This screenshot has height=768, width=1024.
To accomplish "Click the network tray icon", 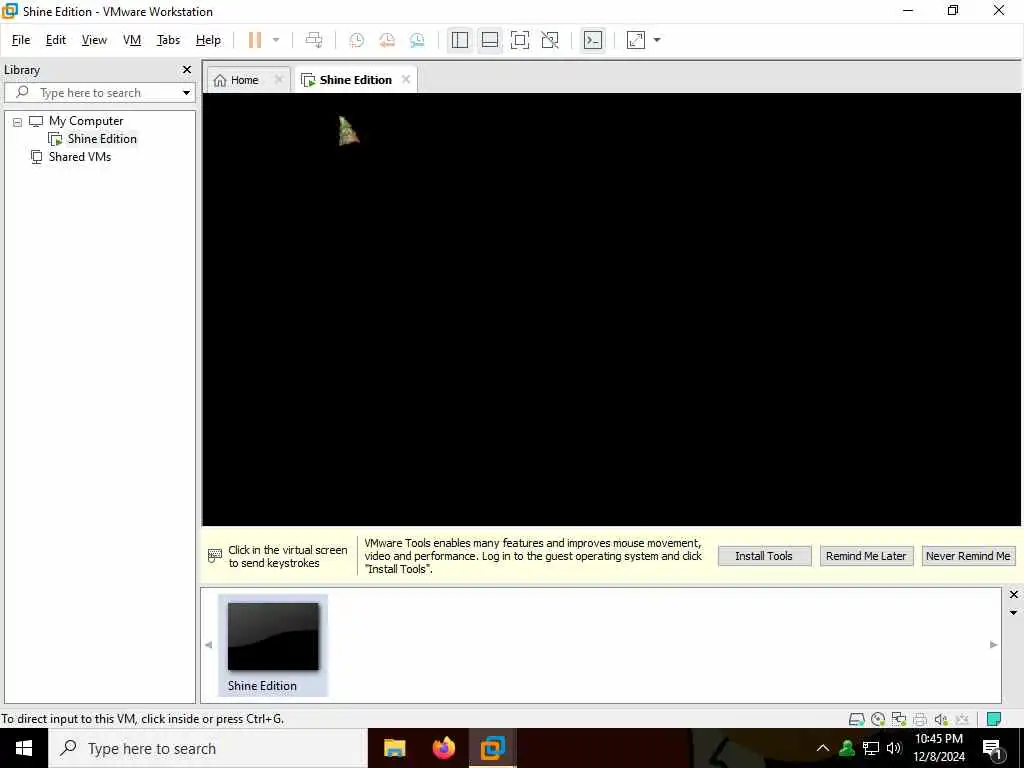I will coord(871,748).
